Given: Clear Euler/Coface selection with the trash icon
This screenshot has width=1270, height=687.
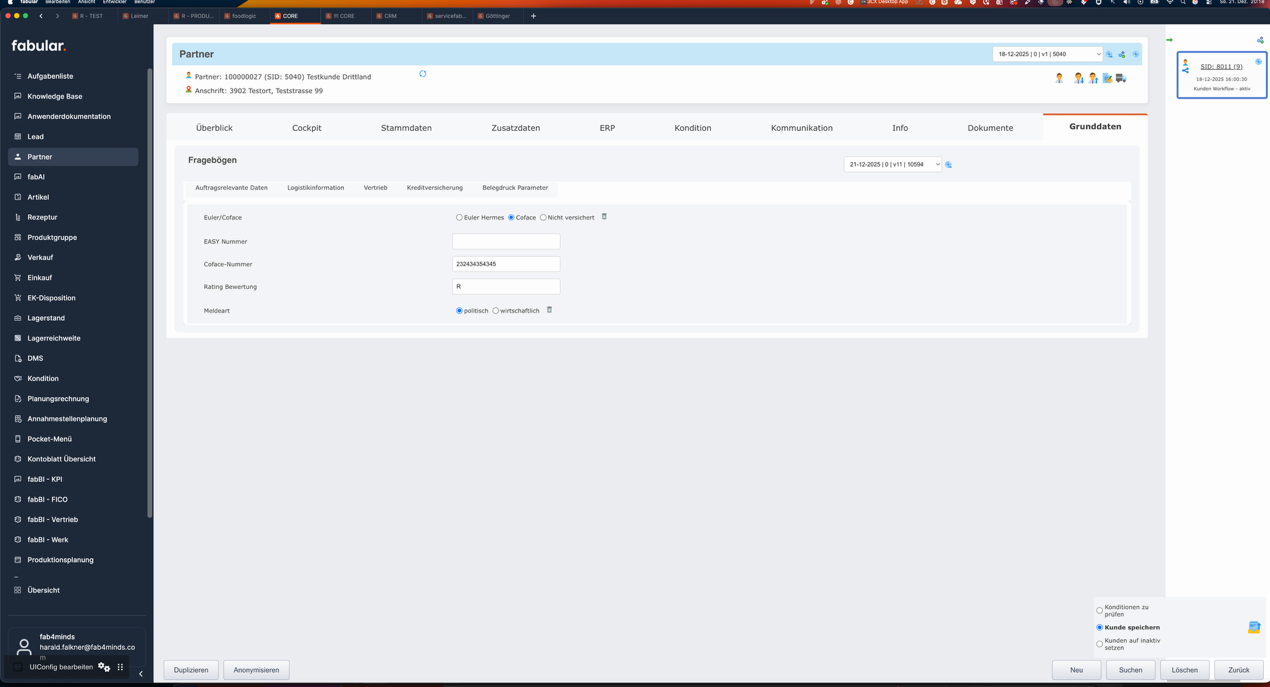Looking at the screenshot, I should click(604, 217).
